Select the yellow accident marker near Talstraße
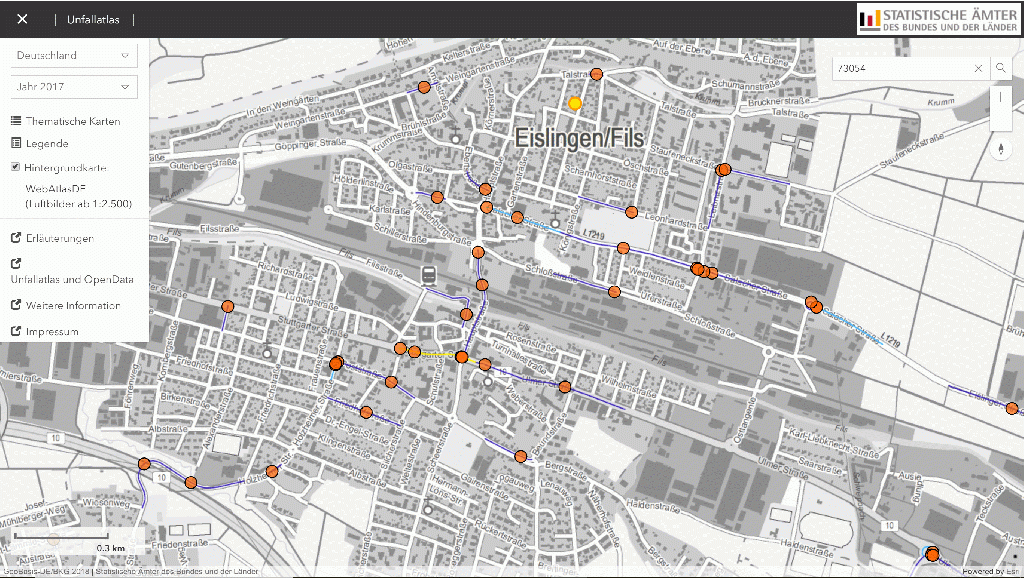The image size is (1024, 578). [x=575, y=103]
